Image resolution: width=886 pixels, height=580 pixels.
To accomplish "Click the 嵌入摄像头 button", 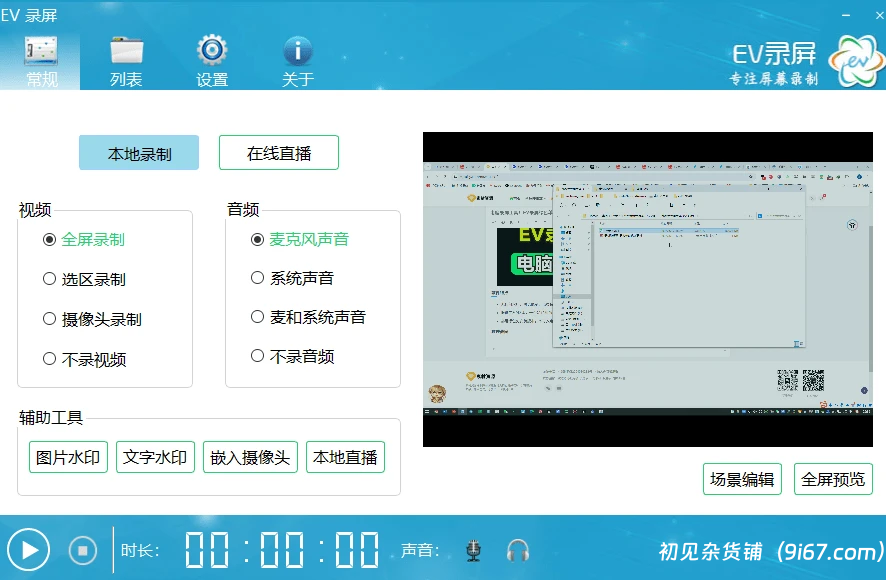I will (x=250, y=457).
